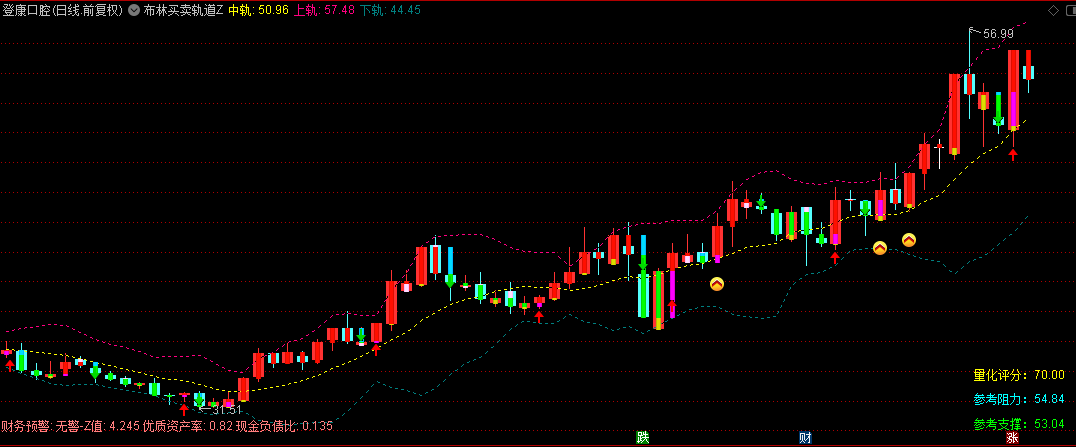Click the 参考阻力: 54.84 readout

[x=1019, y=399]
